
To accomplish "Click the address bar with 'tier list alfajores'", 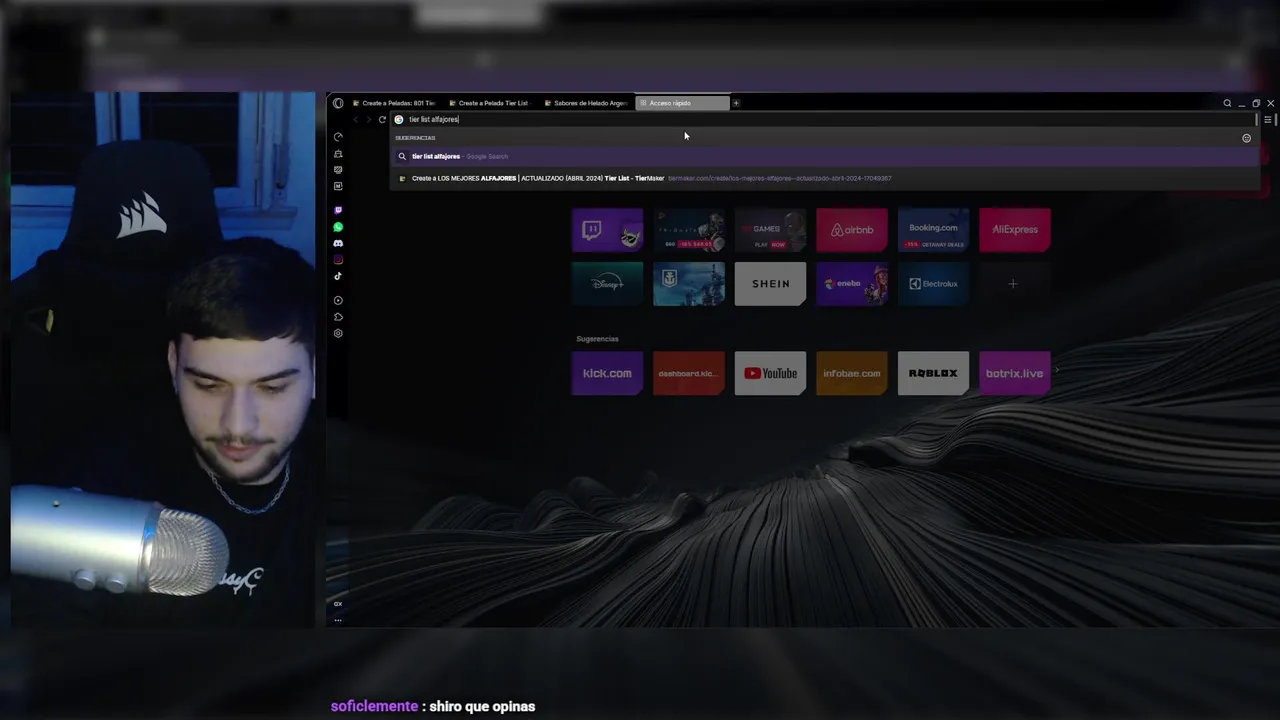I will 825,119.
